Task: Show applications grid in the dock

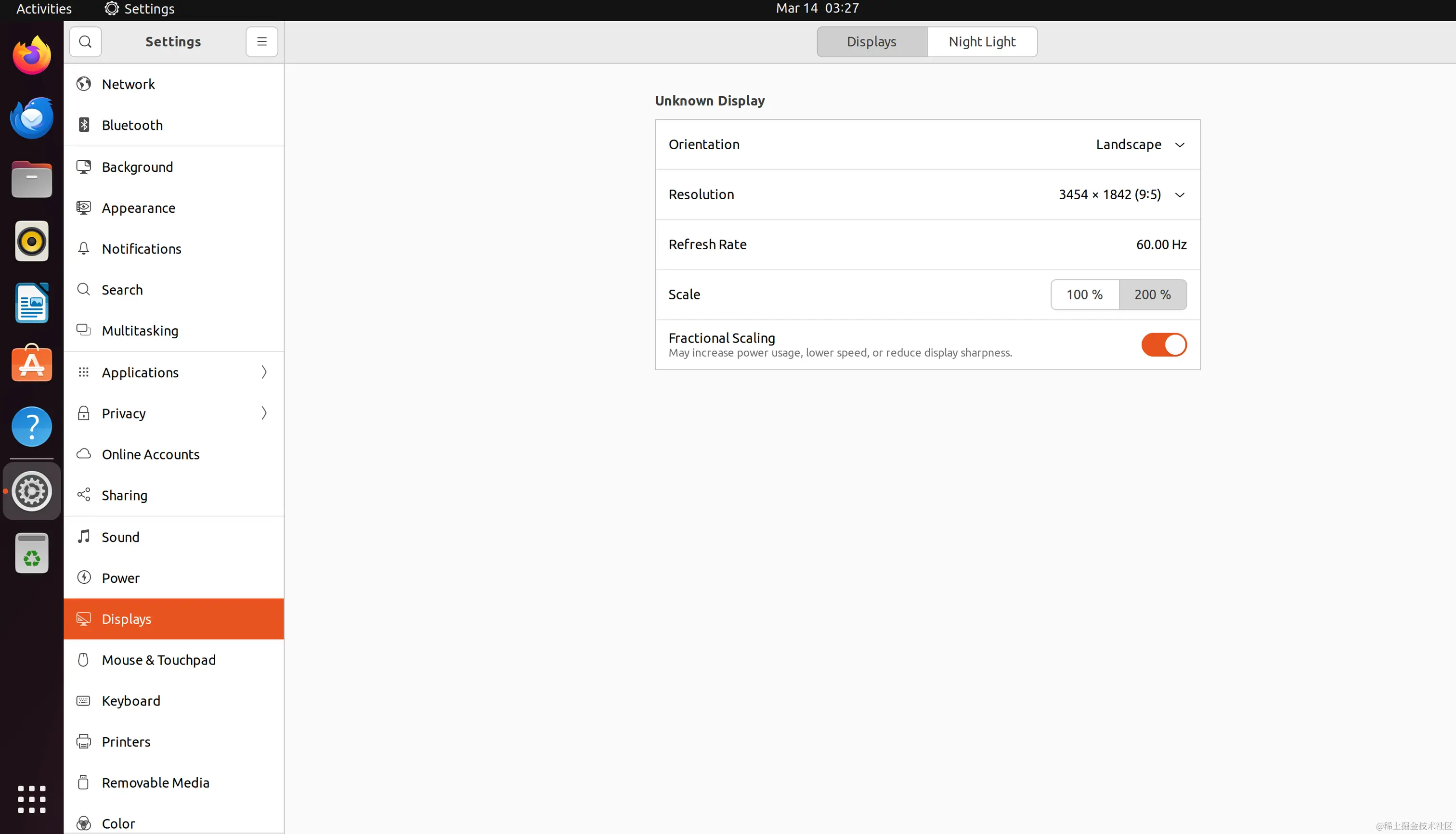Action: click(31, 798)
